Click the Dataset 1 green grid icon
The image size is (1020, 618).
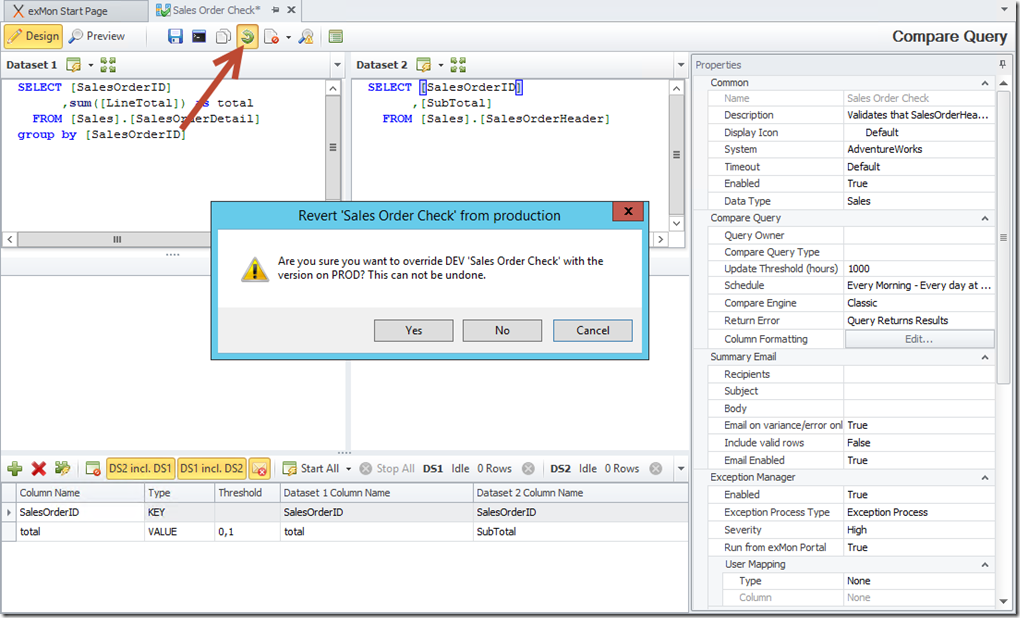click(108, 65)
